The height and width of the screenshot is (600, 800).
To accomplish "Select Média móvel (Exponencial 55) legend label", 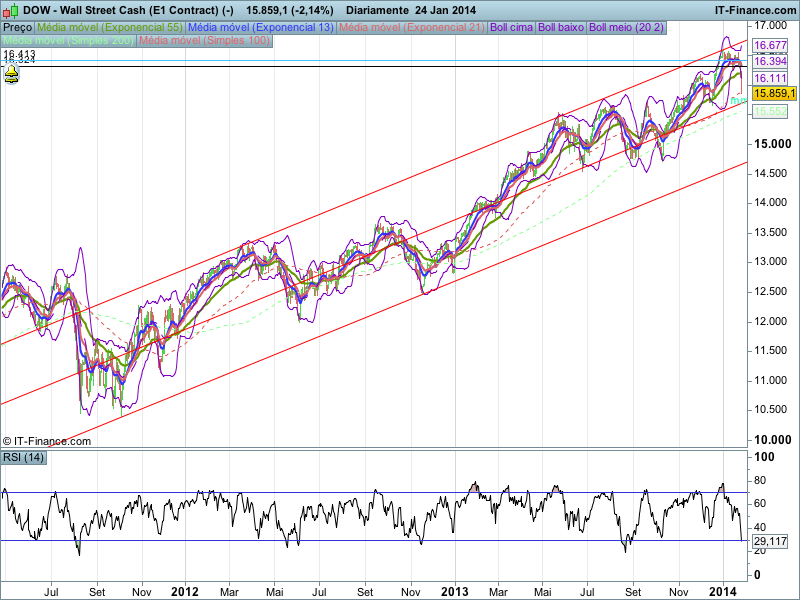I will tap(110, 28).
